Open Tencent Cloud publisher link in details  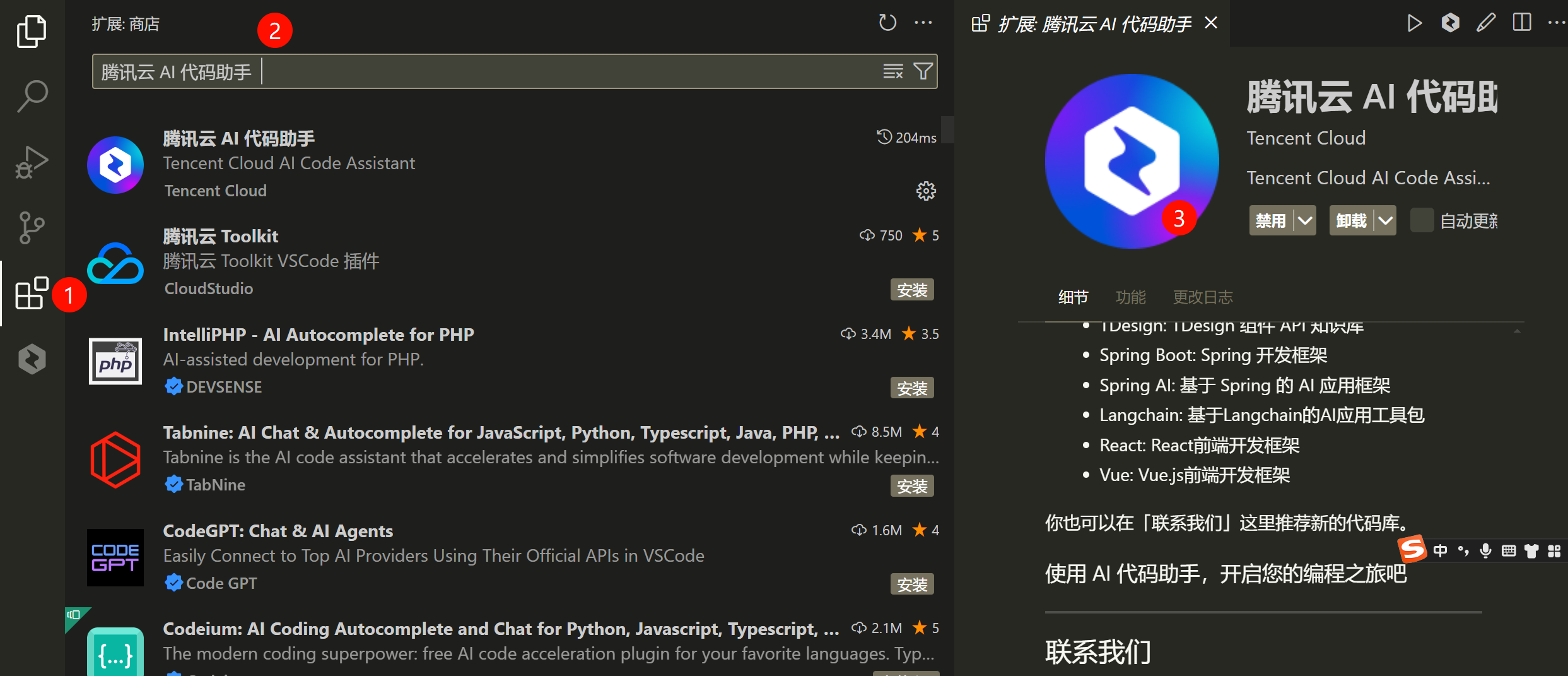1306,138
